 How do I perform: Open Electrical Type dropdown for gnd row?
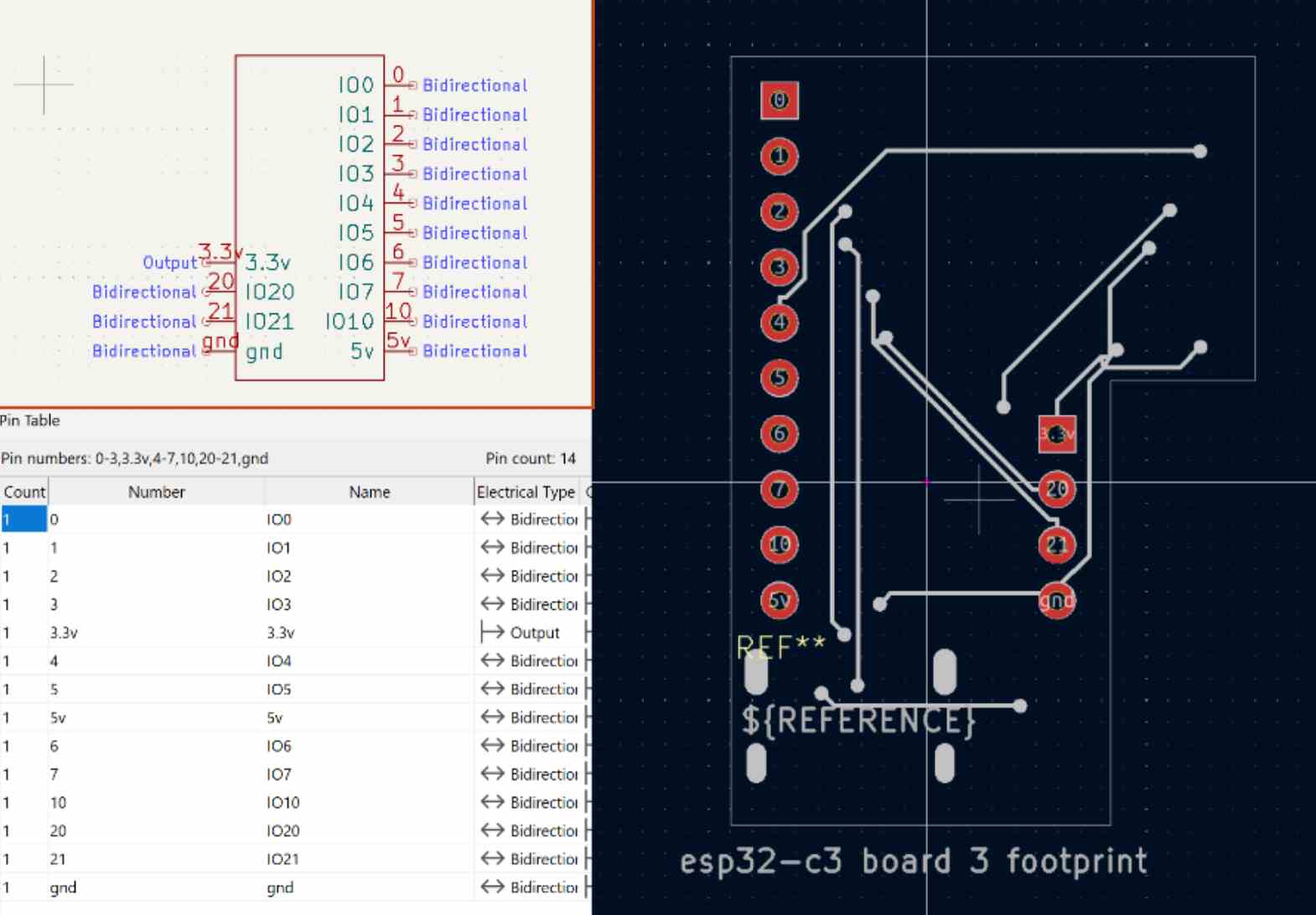tap(530, 887)
